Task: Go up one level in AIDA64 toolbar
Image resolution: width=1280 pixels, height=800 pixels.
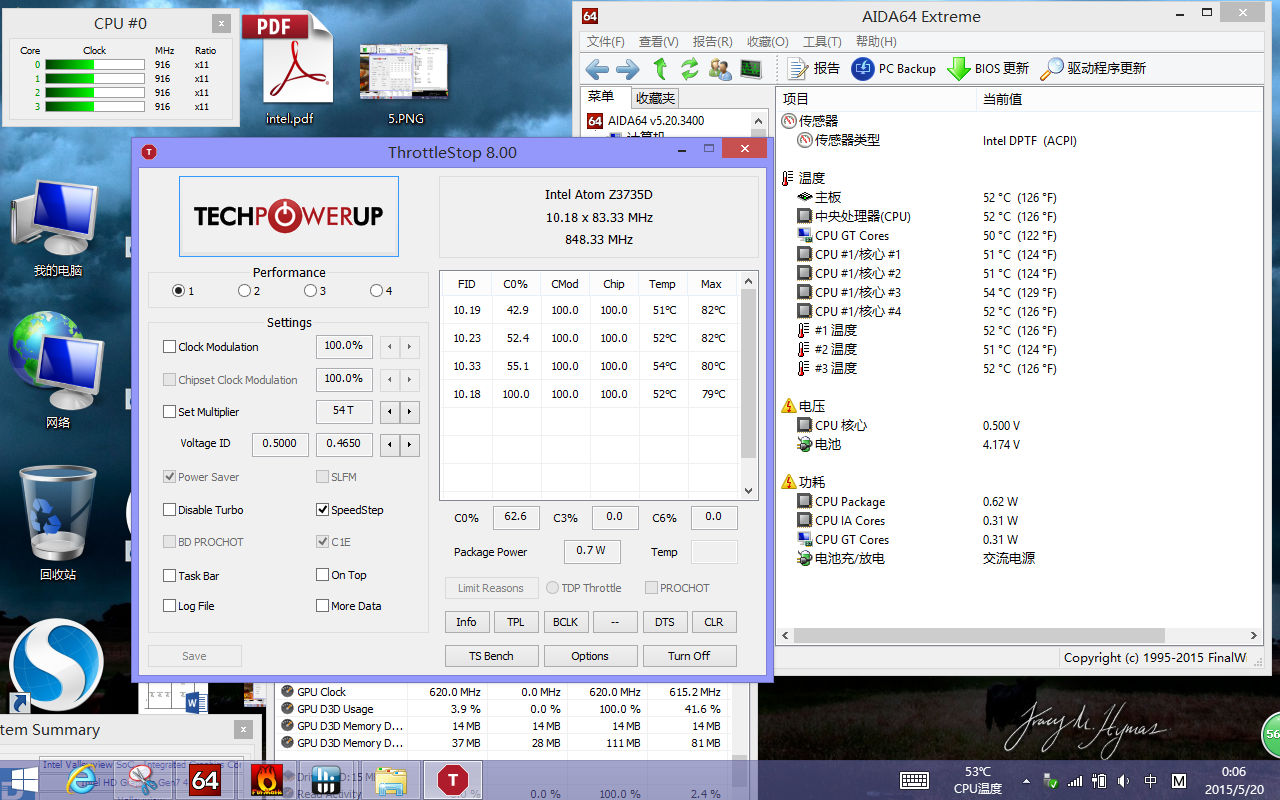Action: [660, 69]
